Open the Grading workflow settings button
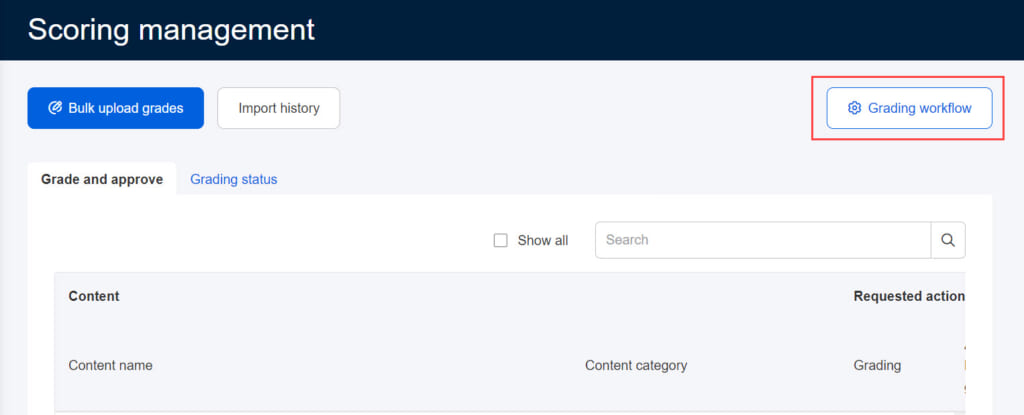1024x415 pixels. (909, 108)
